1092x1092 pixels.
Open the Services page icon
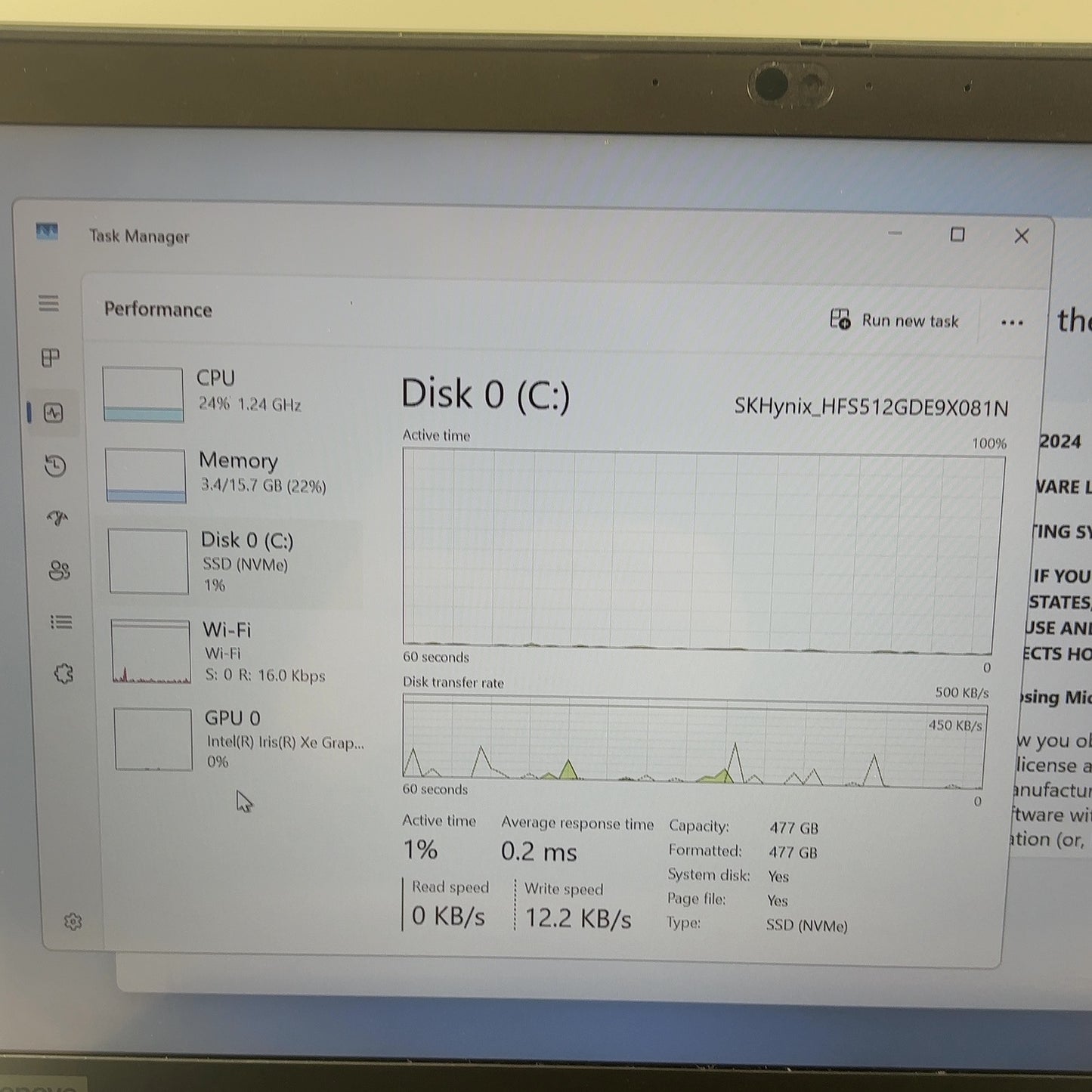click(64, 673)
